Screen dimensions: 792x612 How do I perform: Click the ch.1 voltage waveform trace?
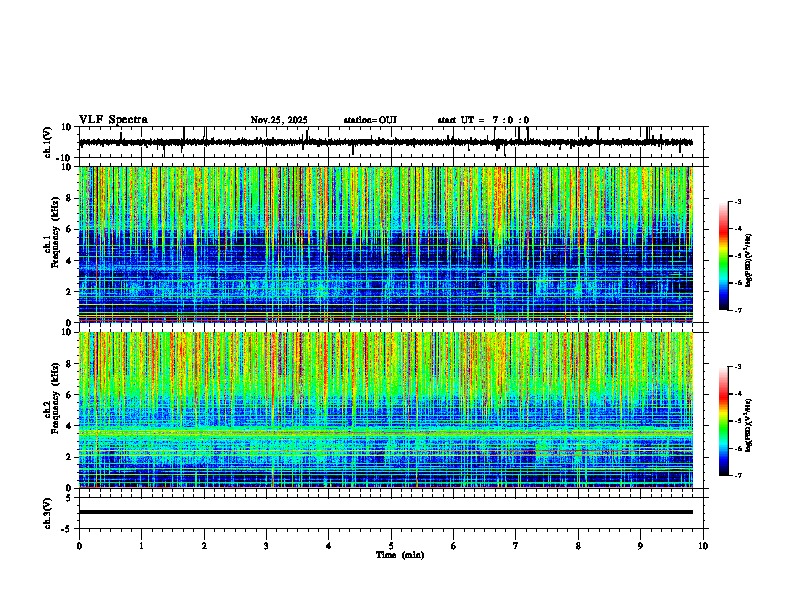point(385,142)
